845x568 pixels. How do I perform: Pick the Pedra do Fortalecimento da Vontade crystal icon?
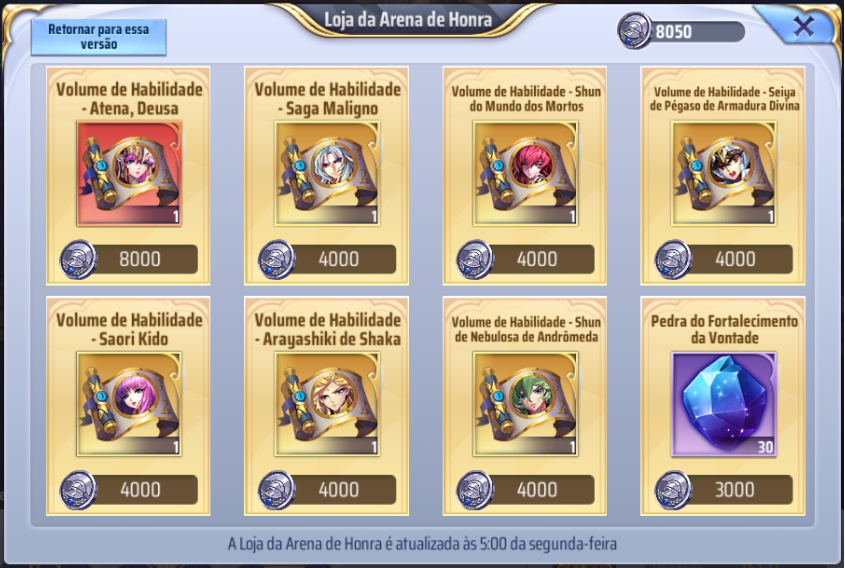(724, 404)
